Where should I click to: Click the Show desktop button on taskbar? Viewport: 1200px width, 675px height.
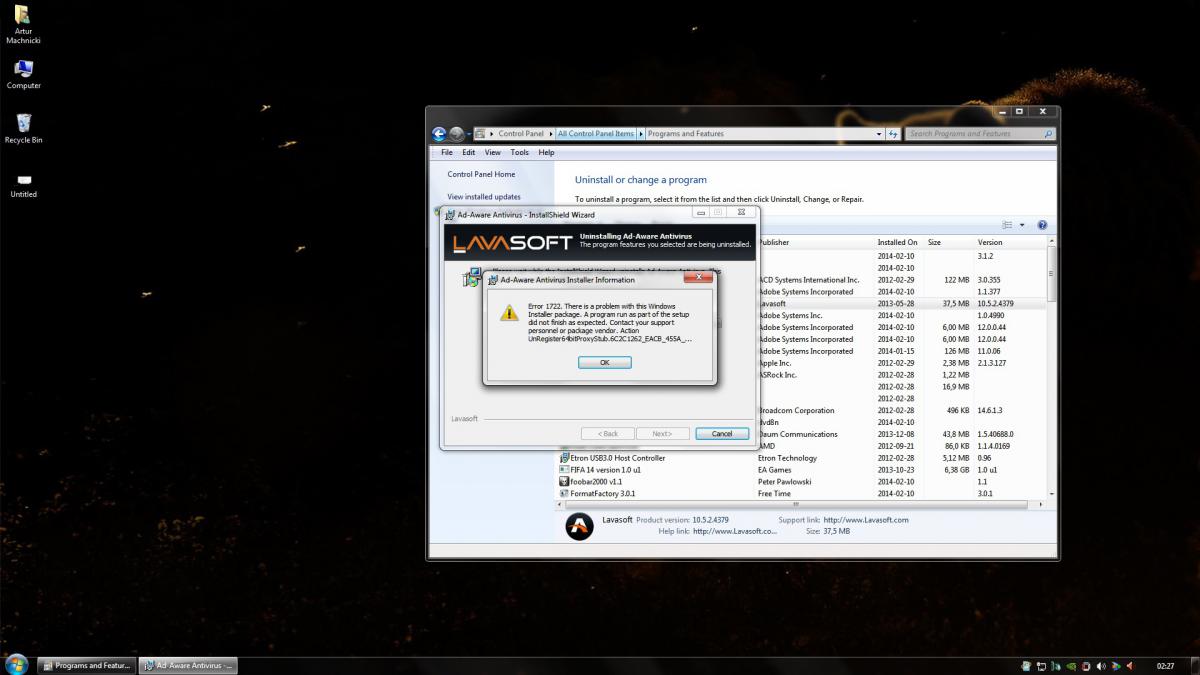pos(1193,666)
